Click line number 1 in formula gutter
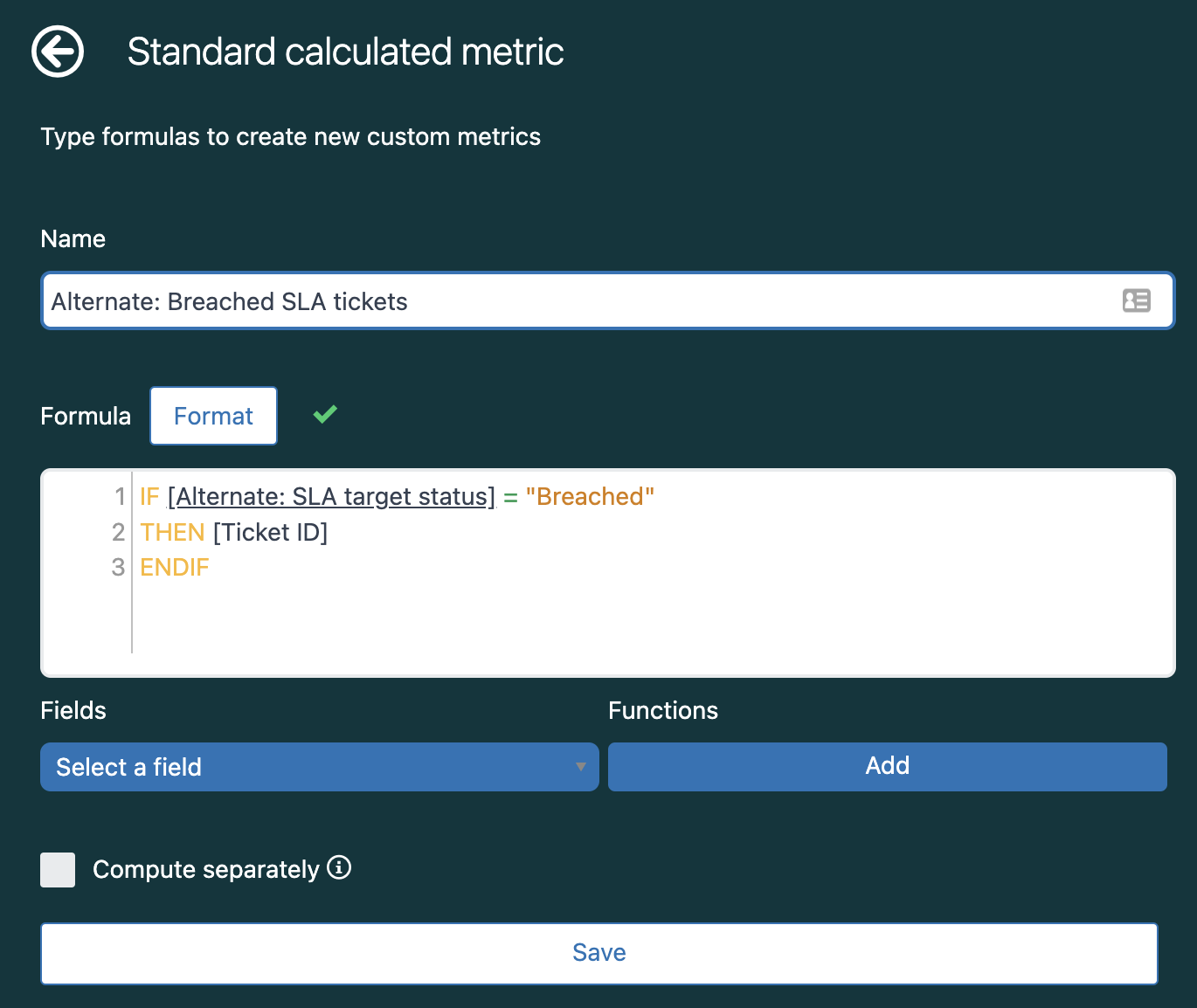The width and height of the screenshot is (1197, 1008). 120,497
